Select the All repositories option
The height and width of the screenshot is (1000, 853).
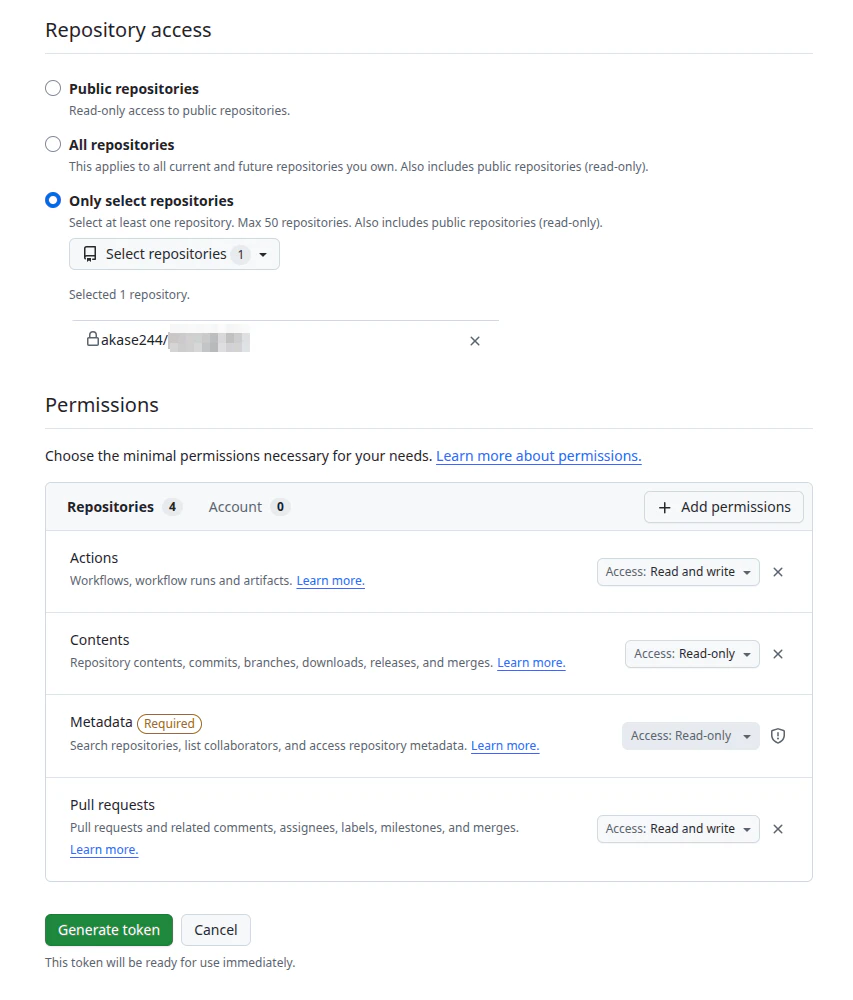[53, 144]
